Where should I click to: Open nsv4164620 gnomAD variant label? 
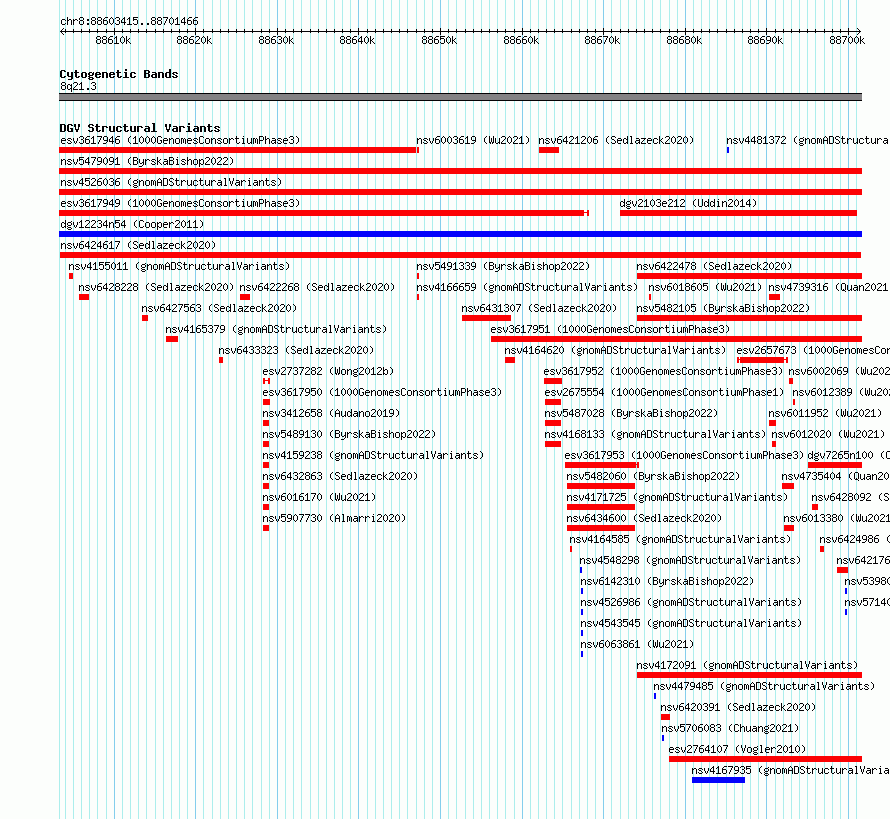coord(615,350)
